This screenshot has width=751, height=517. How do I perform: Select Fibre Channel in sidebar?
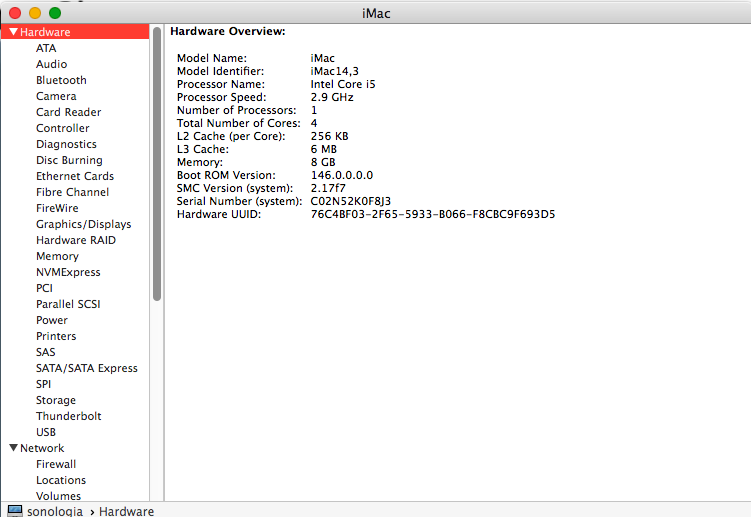pos(72,192)
